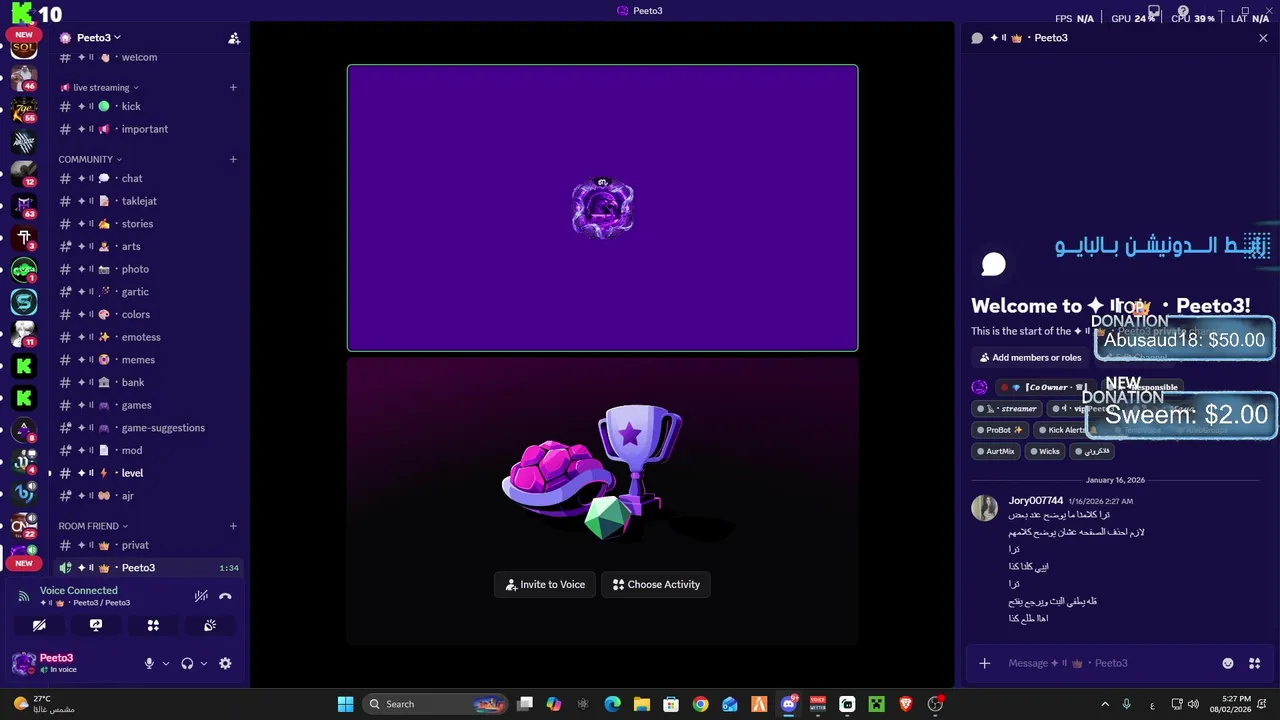Click the Windows taskbar Search box
The height and width of the screenshot is (720, 1280).
pos(435,704)
